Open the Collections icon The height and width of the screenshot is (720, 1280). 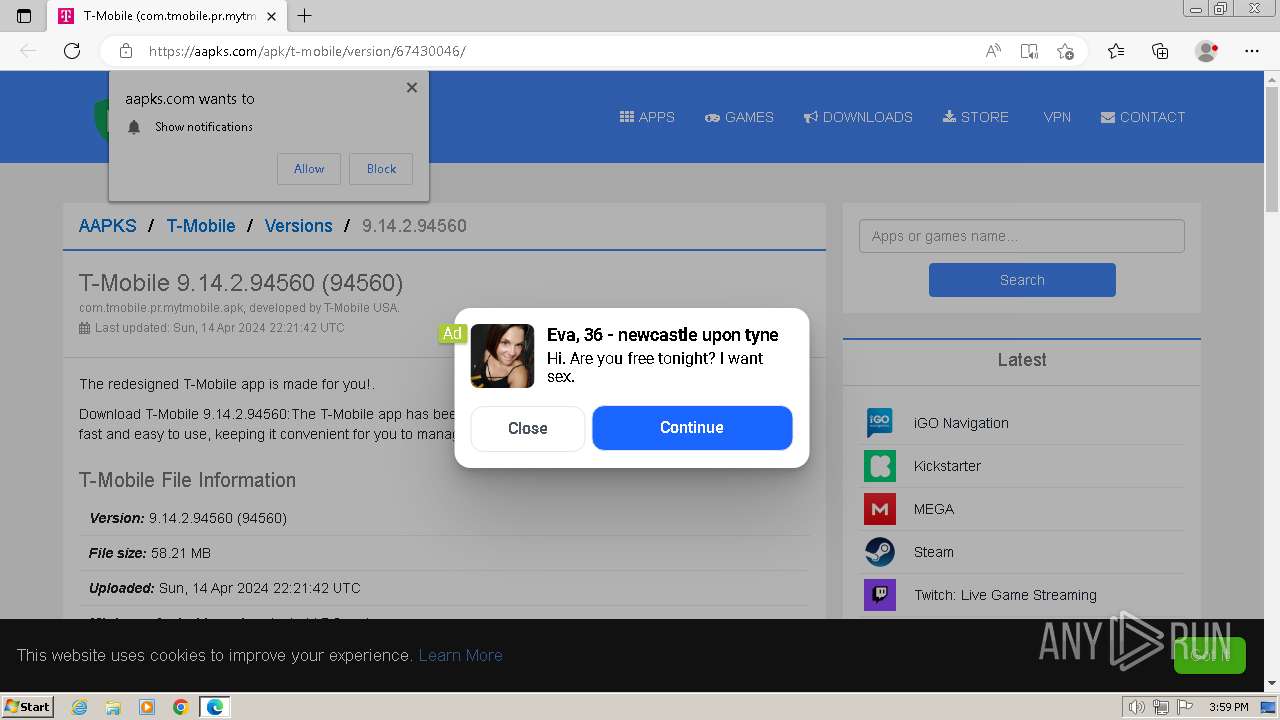click(x=1160, y=51)
